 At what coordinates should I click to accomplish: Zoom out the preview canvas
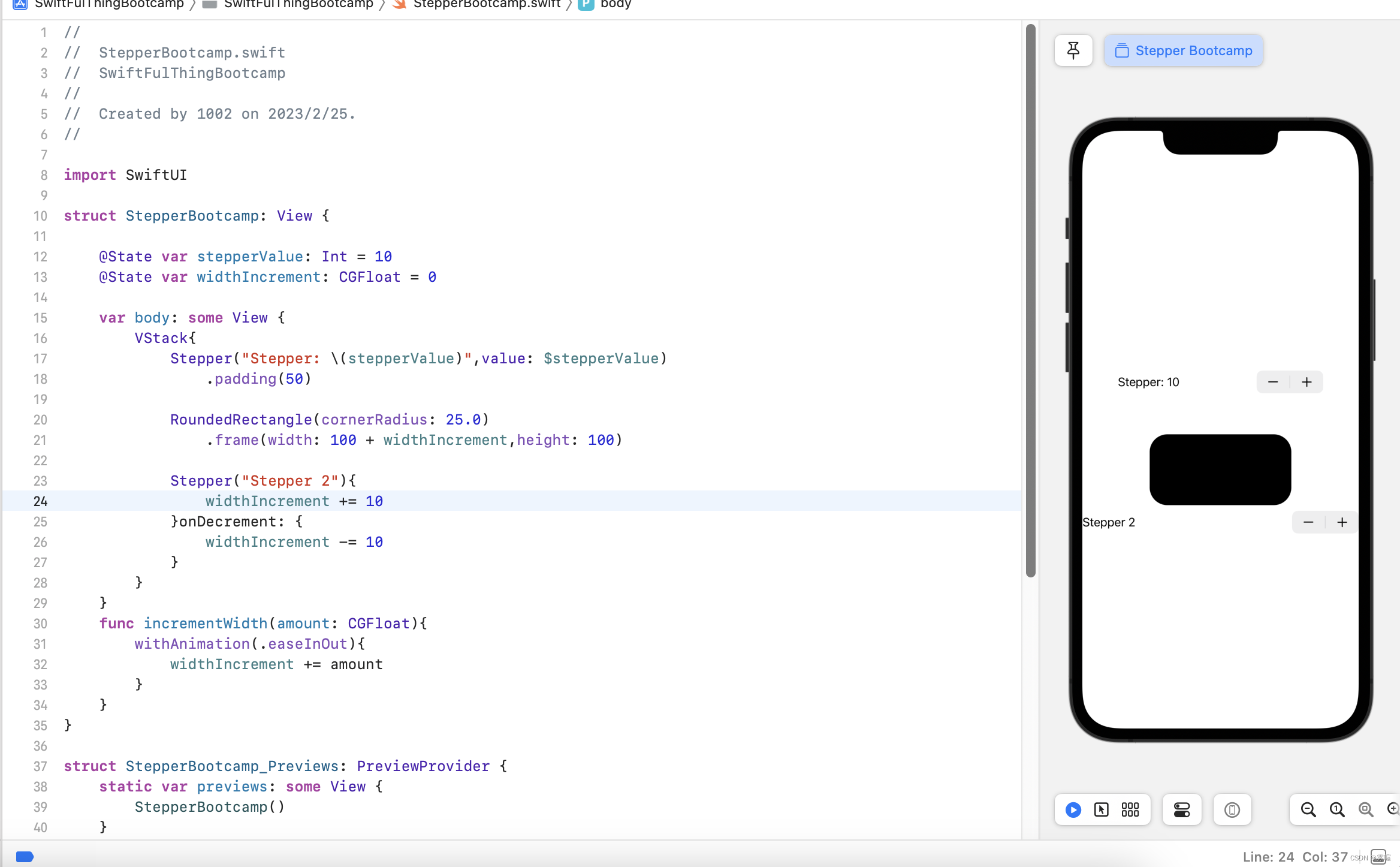[1308, 810]
